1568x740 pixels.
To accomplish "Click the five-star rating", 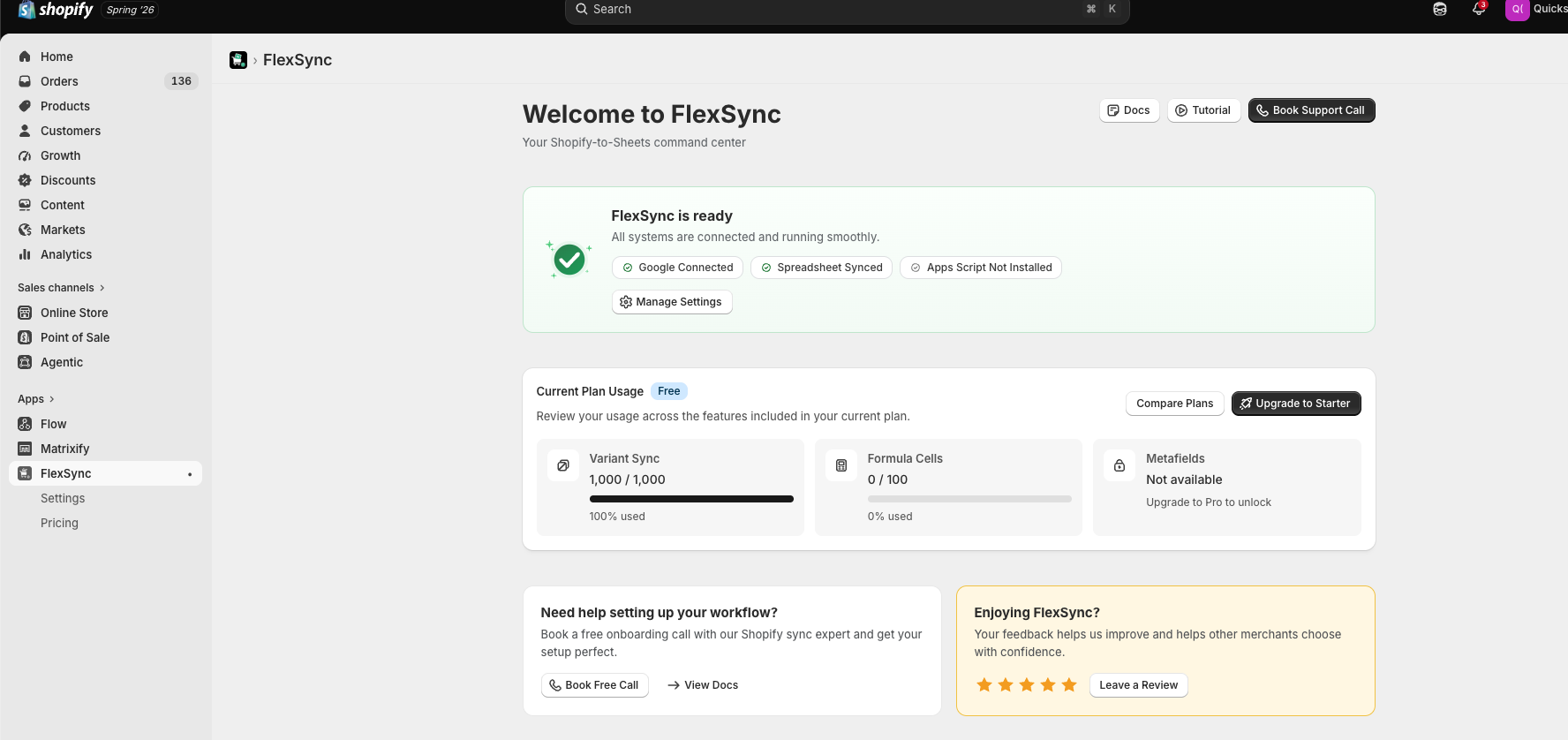I will click(x=1027, y=685).
